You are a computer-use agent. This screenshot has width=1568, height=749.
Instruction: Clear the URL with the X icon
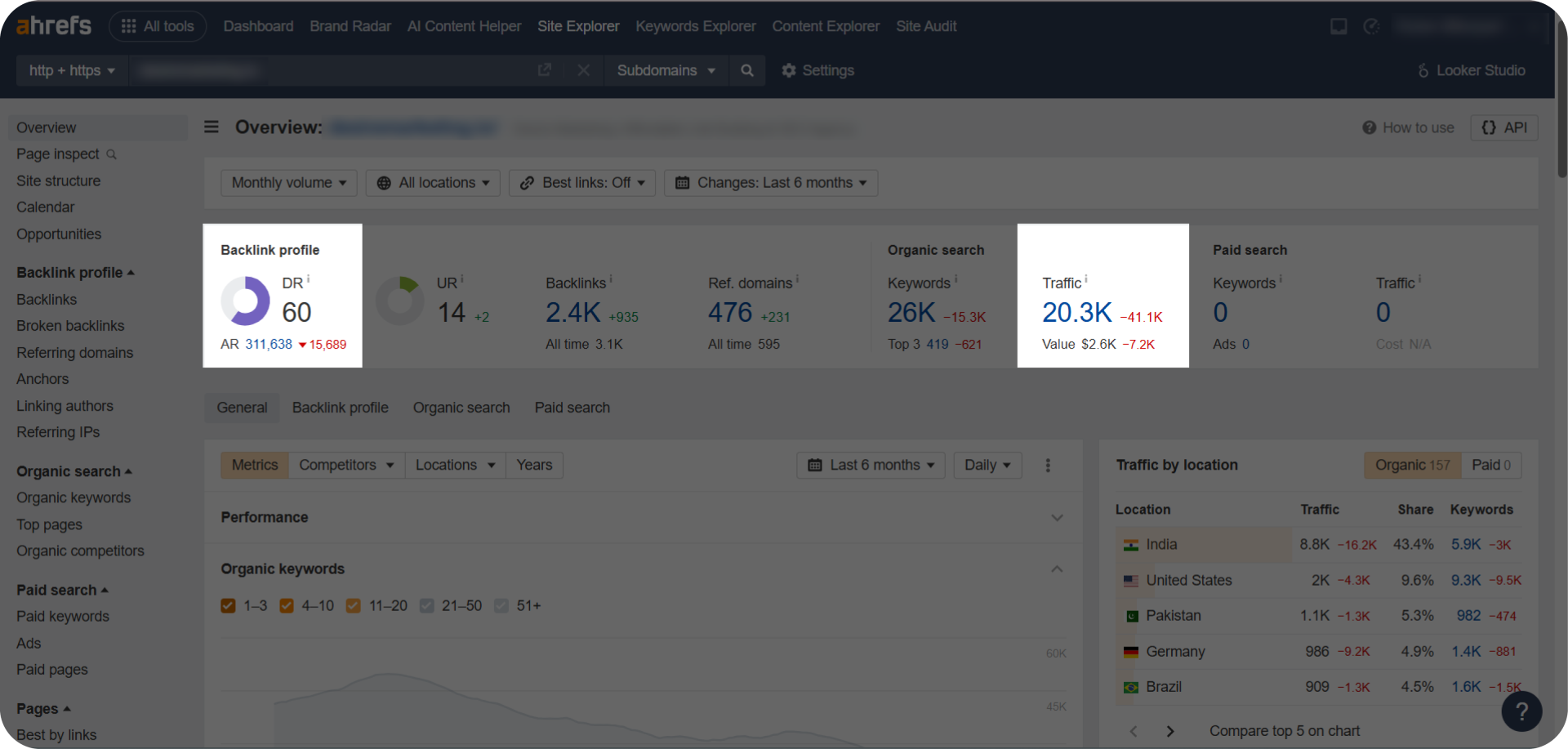pos(583,70)
